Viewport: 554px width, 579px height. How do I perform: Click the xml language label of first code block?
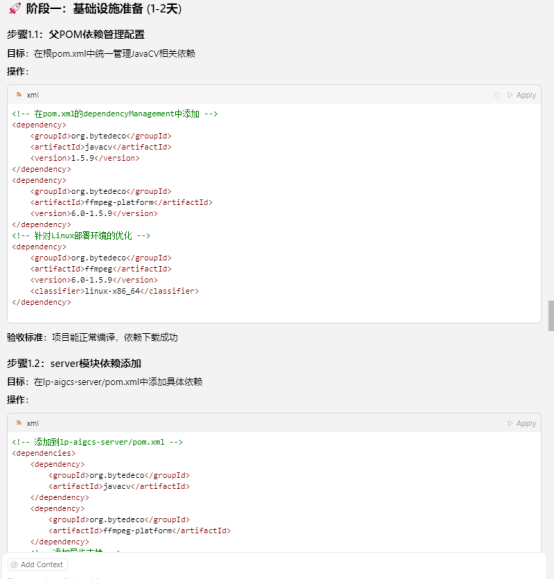[x=33, y=95]
